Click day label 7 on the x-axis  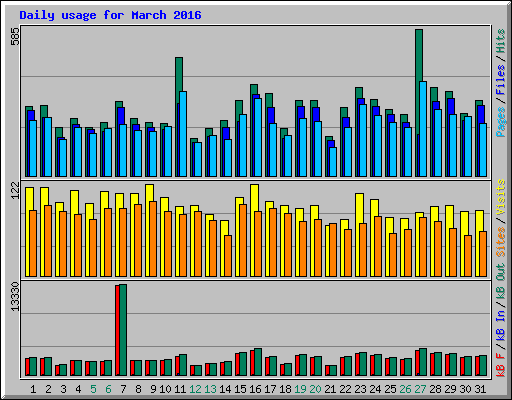point(123,389)
